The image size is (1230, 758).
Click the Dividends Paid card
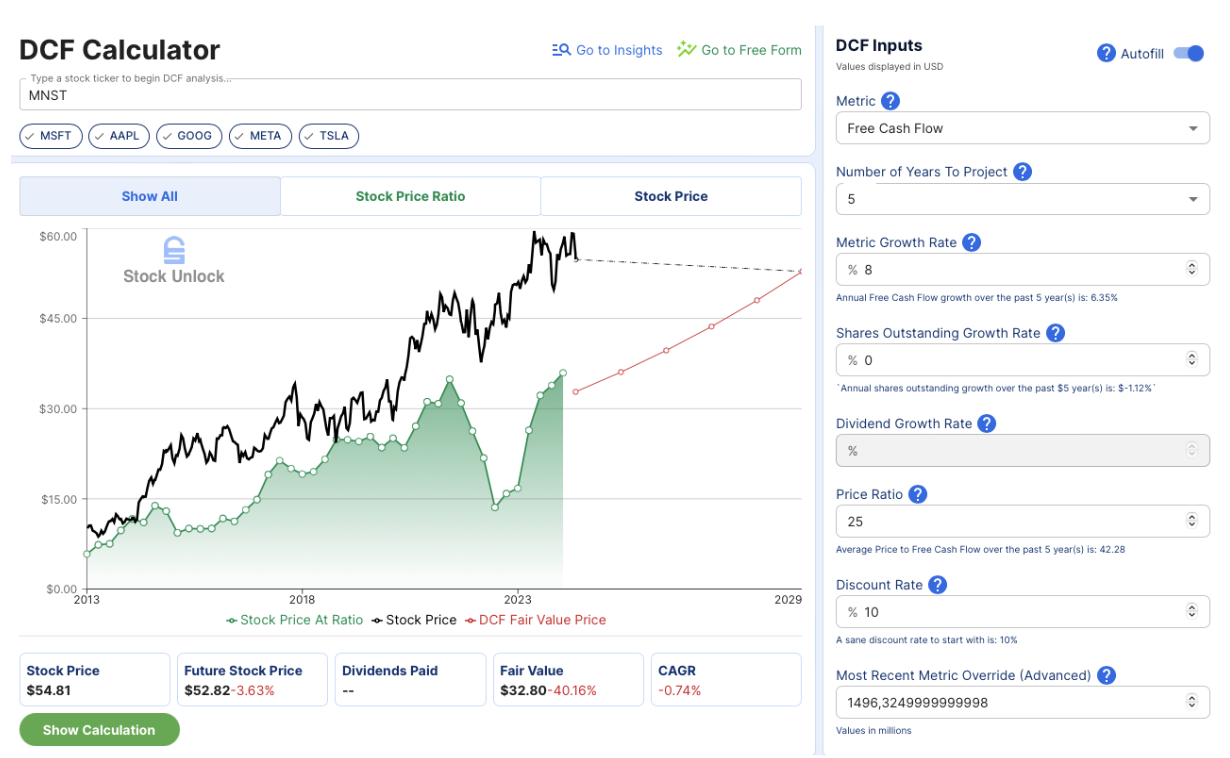click(x=410, y=680)
